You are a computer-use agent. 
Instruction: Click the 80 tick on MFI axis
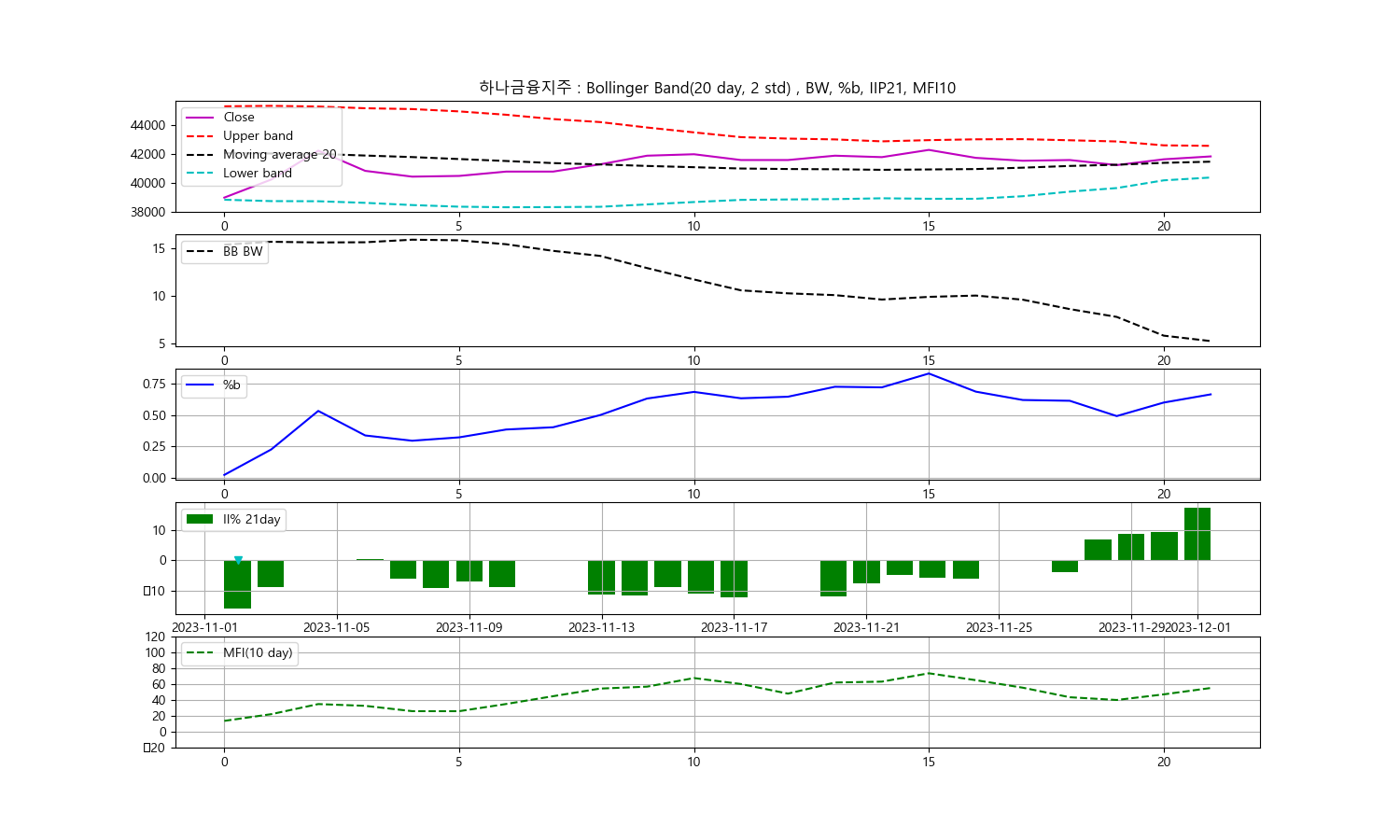pos(160,668)
